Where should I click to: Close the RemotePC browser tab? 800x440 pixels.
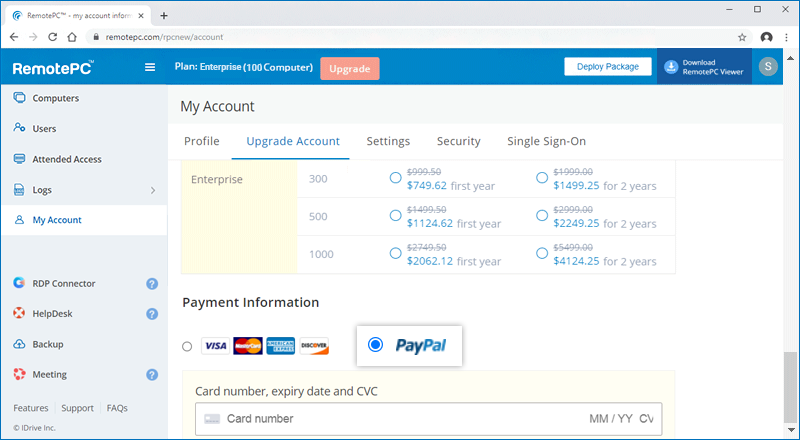(x=141, y=15)
